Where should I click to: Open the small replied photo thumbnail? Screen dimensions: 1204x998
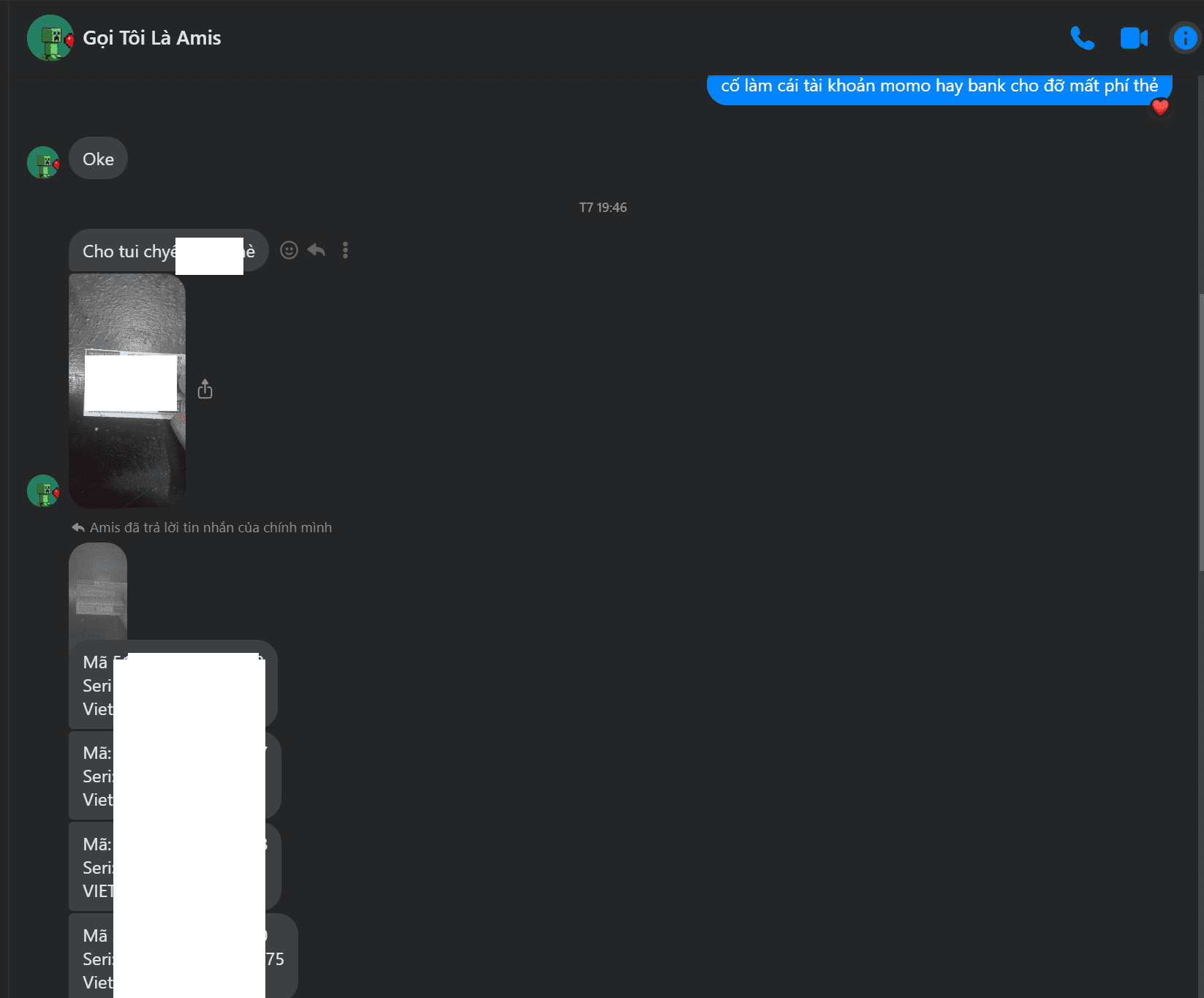pos(98,592)
